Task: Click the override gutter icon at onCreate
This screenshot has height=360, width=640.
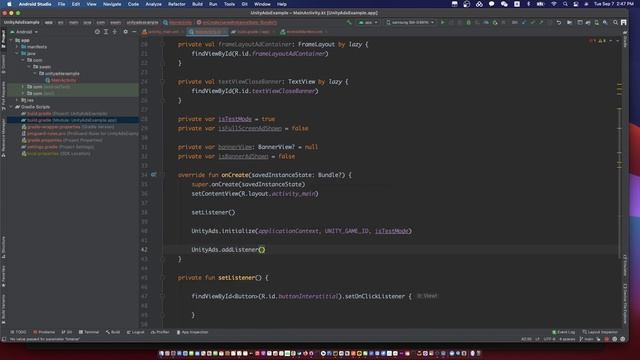Action: (x=154, y=175)
